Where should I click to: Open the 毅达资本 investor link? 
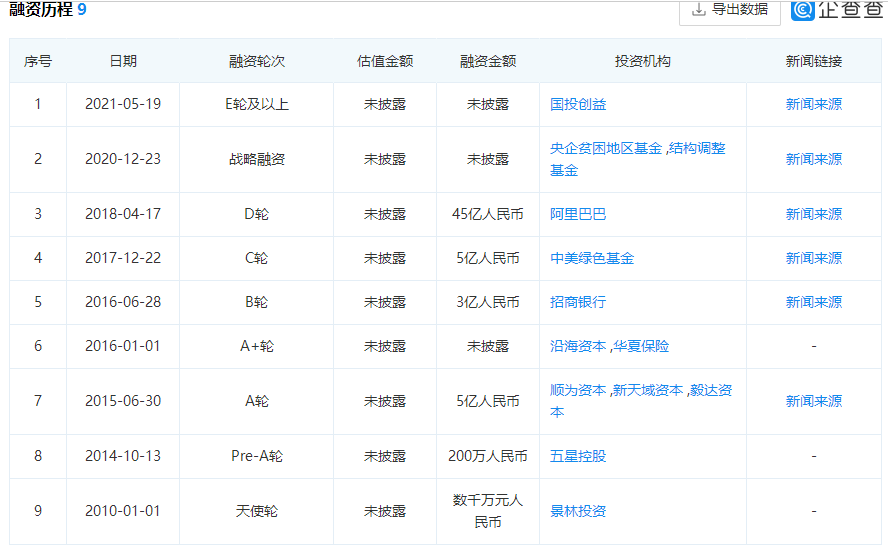(641, 401)
